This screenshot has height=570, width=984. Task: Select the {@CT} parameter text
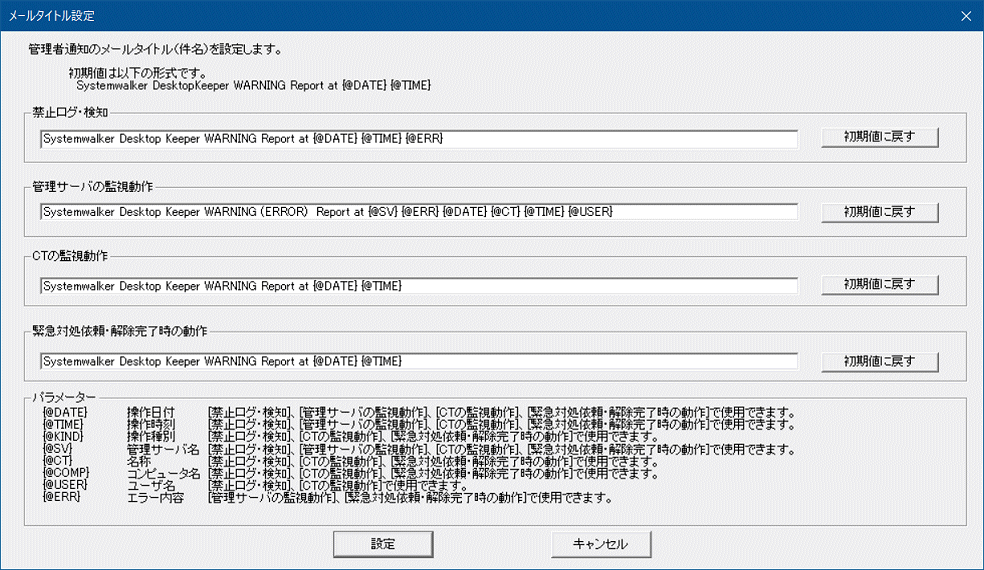(57, 461)
